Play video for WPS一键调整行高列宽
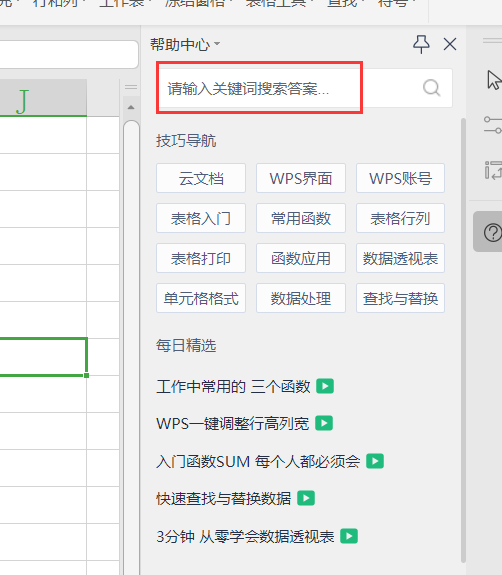502x575 pixels. click(324, 423)
